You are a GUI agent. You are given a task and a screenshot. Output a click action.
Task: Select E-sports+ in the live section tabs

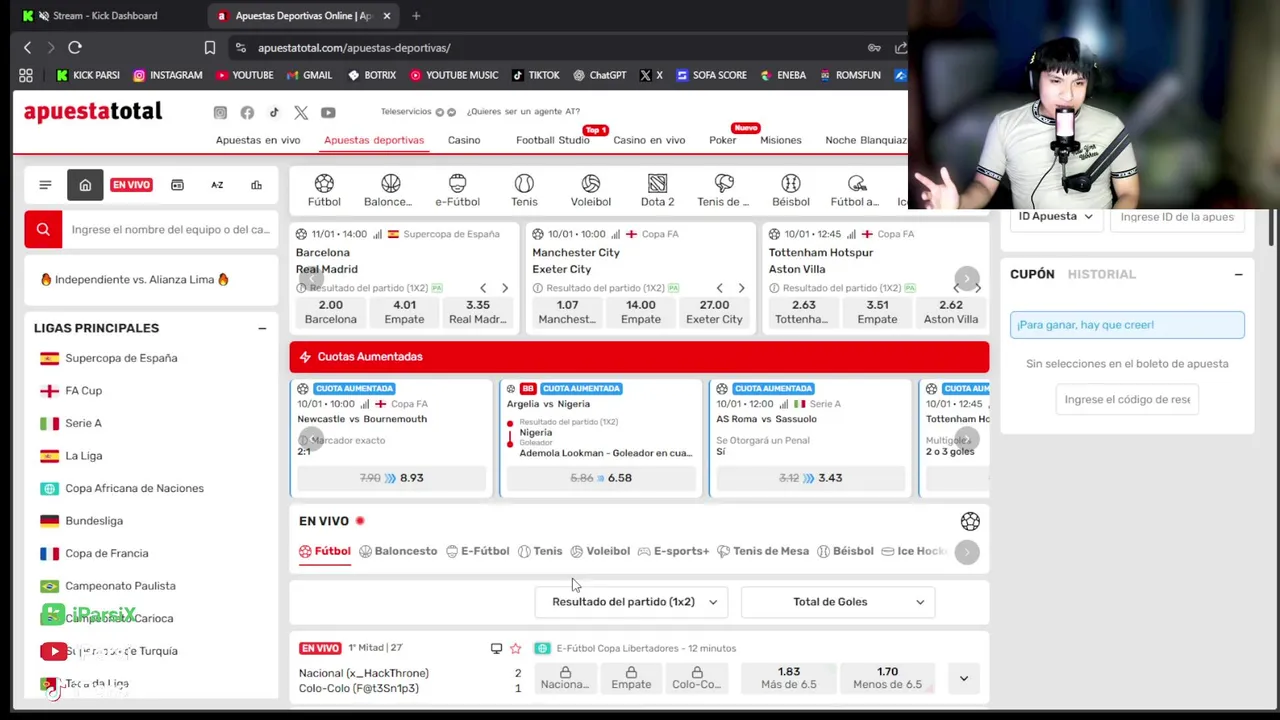click(673, 551)
